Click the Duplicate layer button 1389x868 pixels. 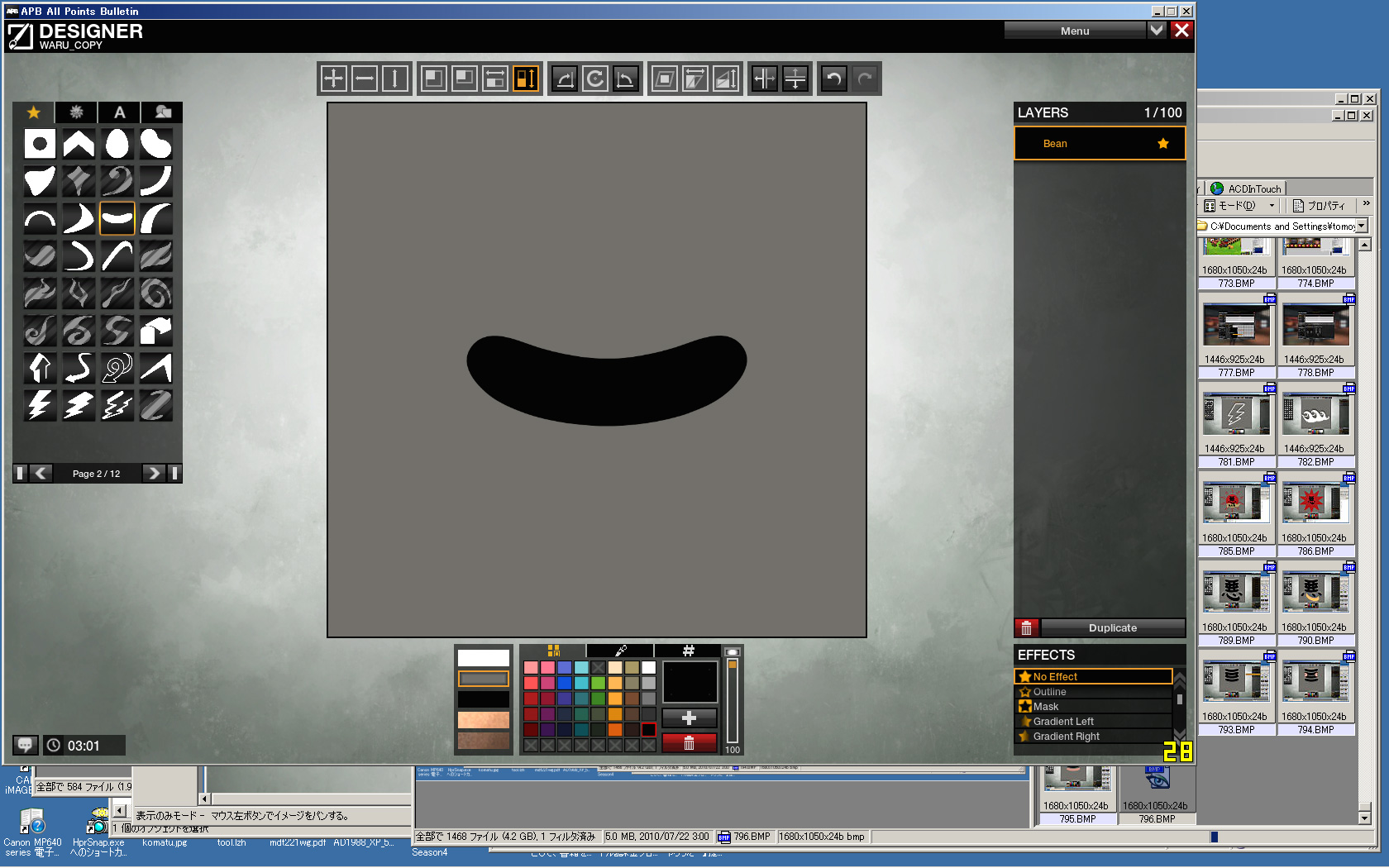(x=1112, y=628)
